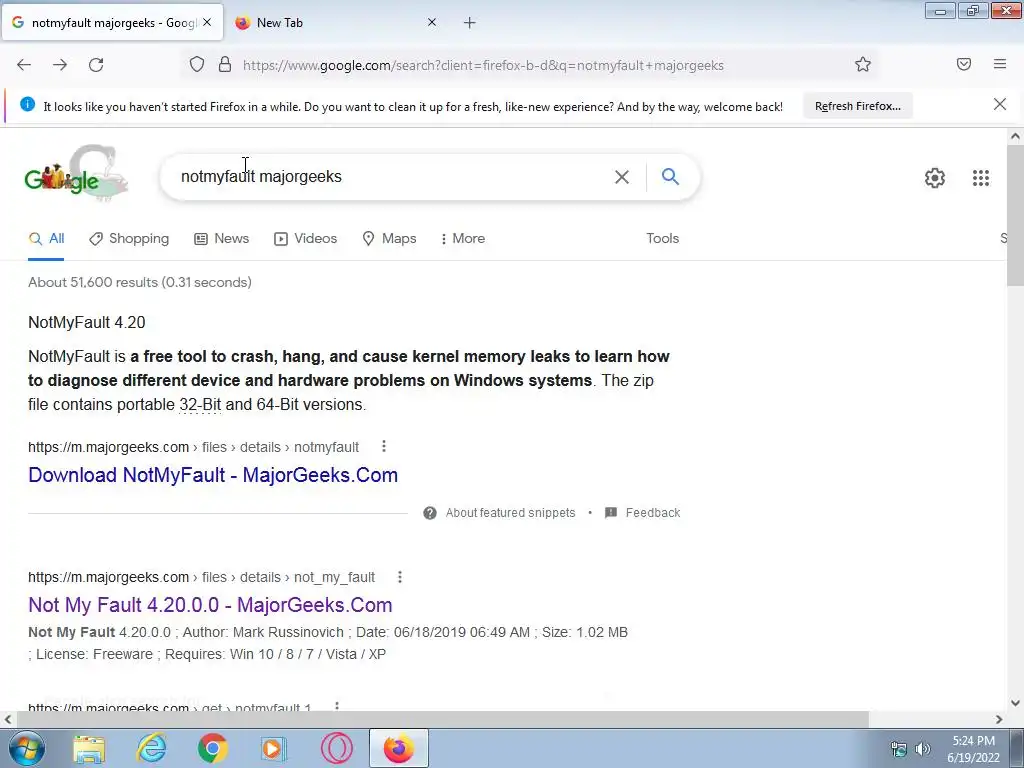1024x768 pixels.
Task: Open the Google apps grid
Action: coord(980,178)
